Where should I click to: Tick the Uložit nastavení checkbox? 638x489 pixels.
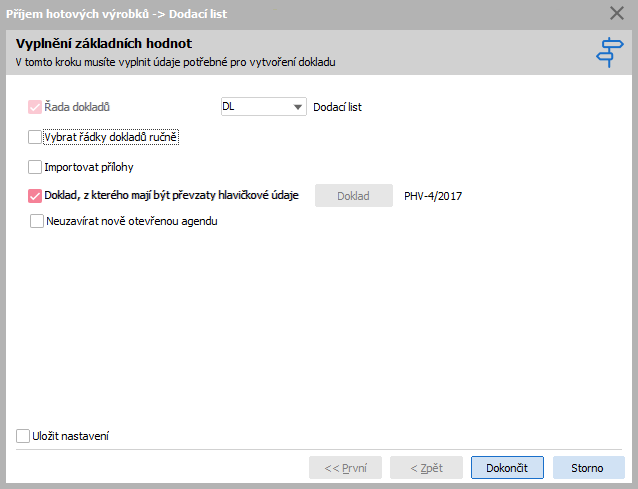(x=23, y=436)
